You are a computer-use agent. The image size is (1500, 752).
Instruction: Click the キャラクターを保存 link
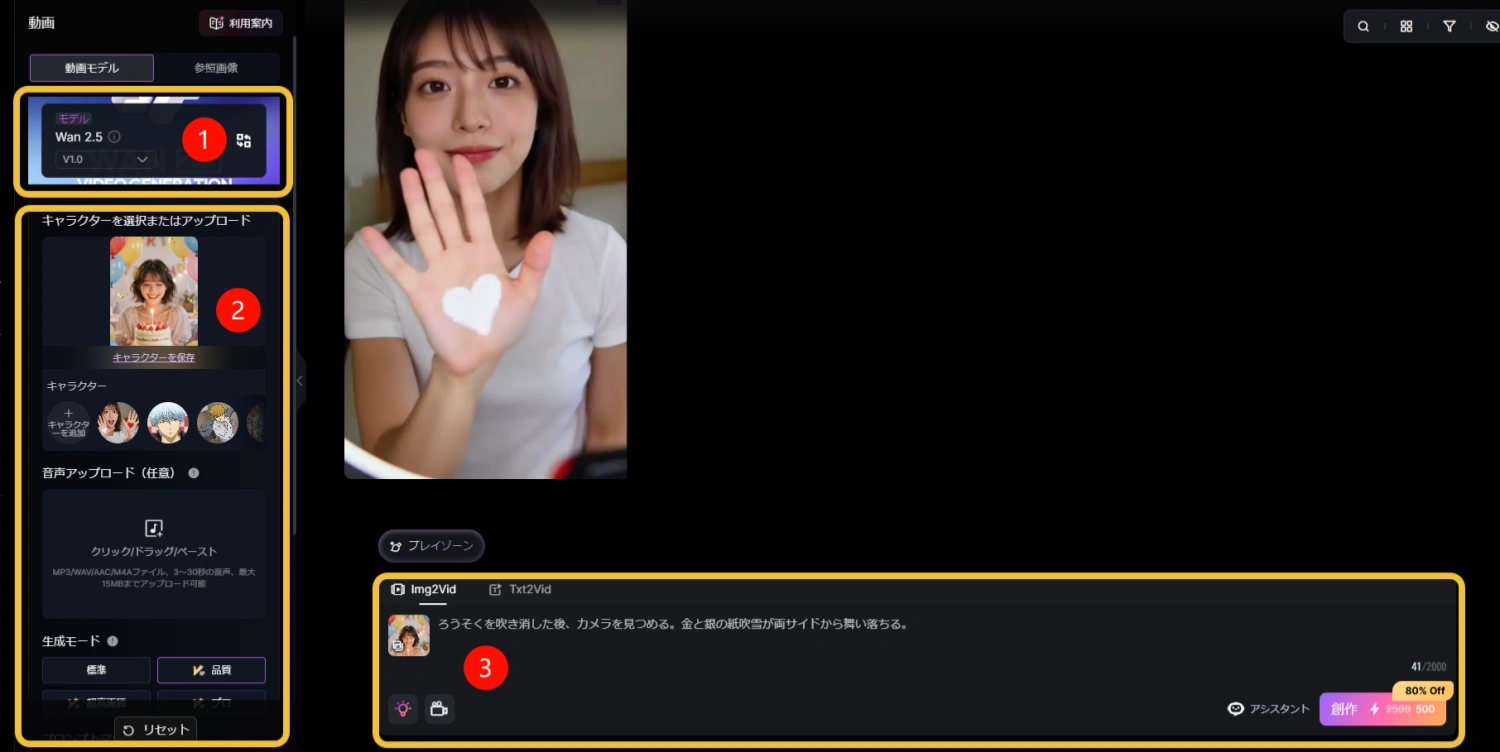click(x=154, y=358)
